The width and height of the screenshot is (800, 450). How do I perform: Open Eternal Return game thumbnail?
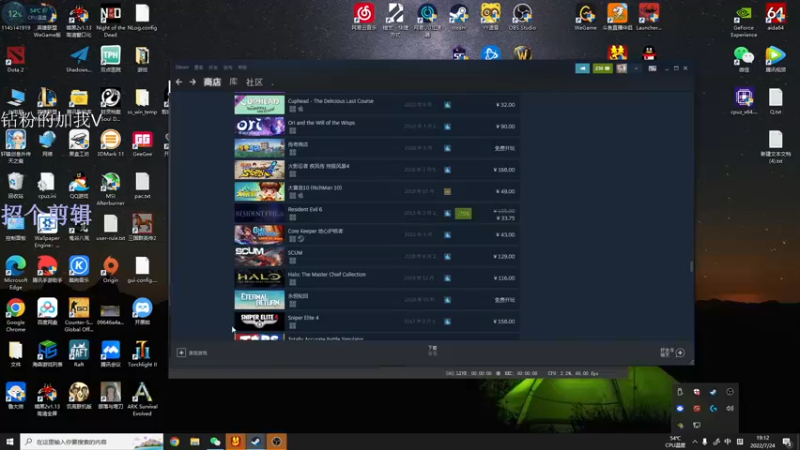click(259, 299)
